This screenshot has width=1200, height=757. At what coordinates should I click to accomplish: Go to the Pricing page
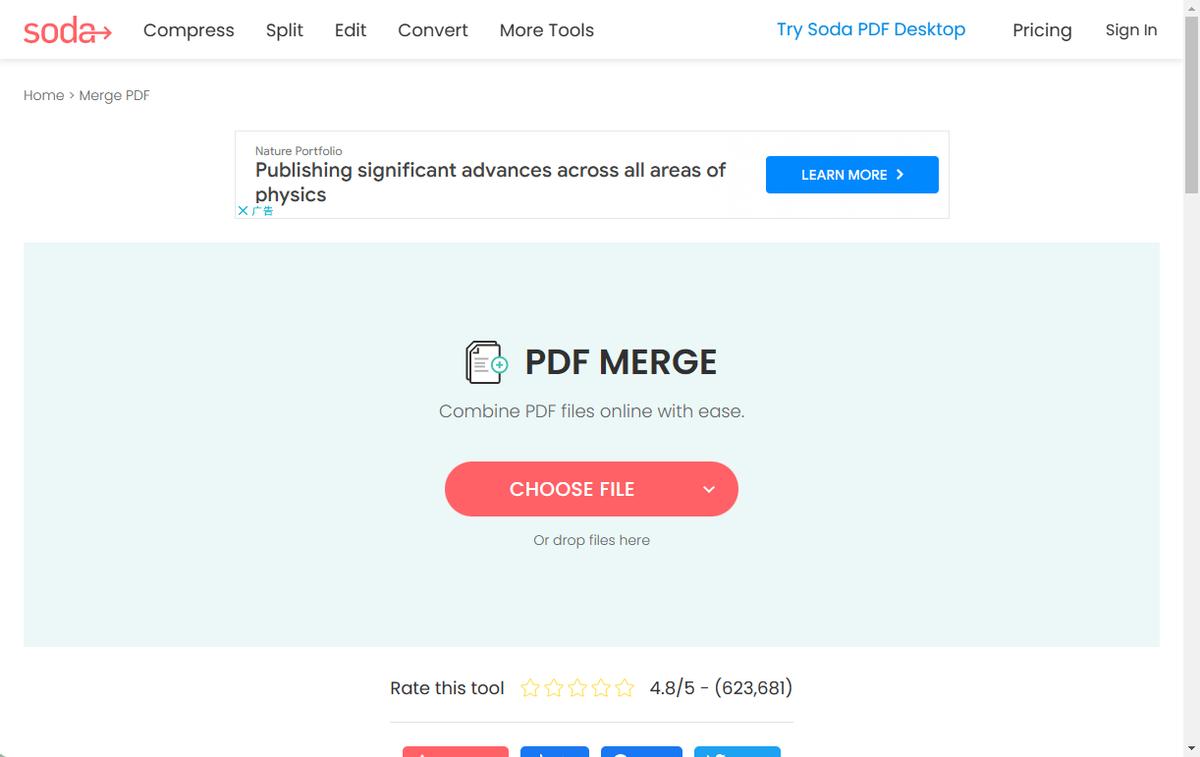pos(1041,30)
